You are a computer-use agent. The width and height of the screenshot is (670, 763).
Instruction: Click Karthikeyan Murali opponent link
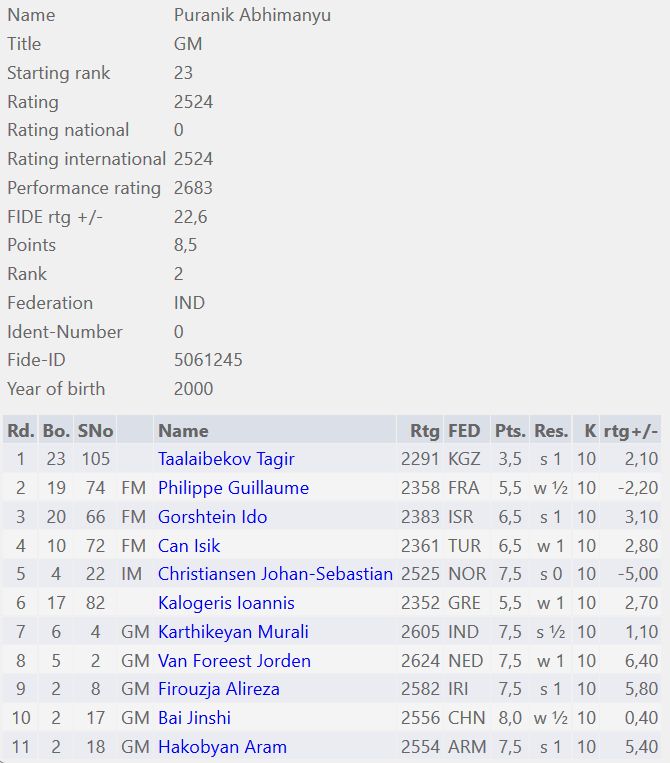pos(233,632)
